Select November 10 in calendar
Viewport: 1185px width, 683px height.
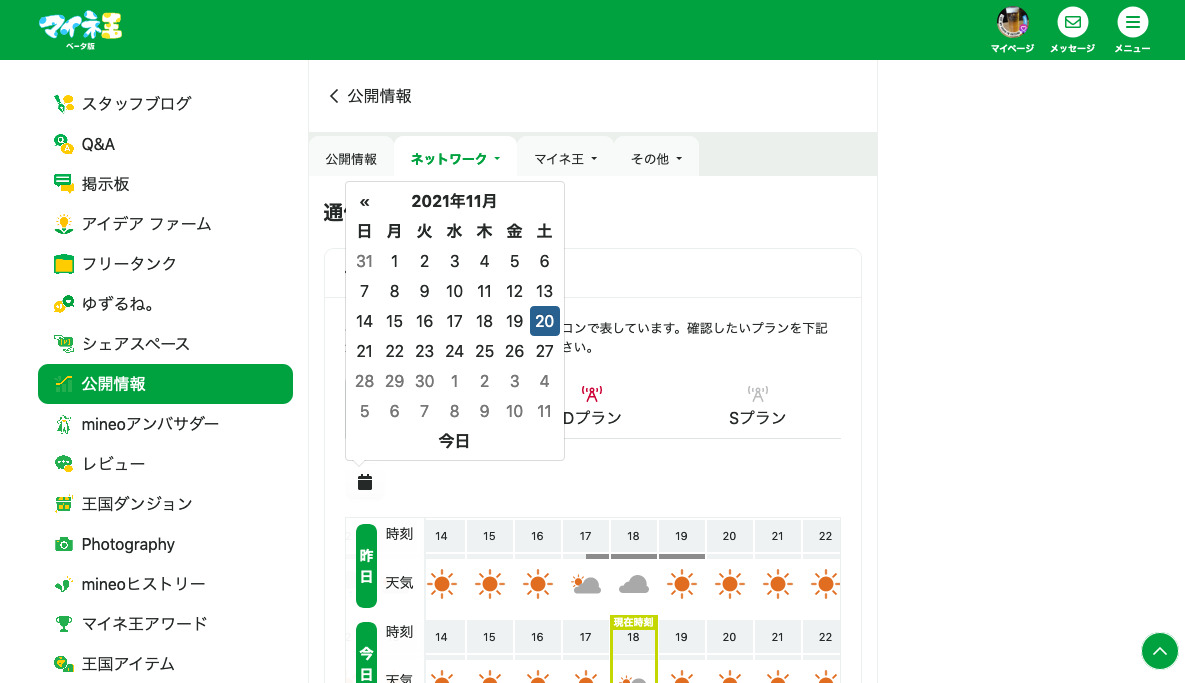click(x=454, y=292)
